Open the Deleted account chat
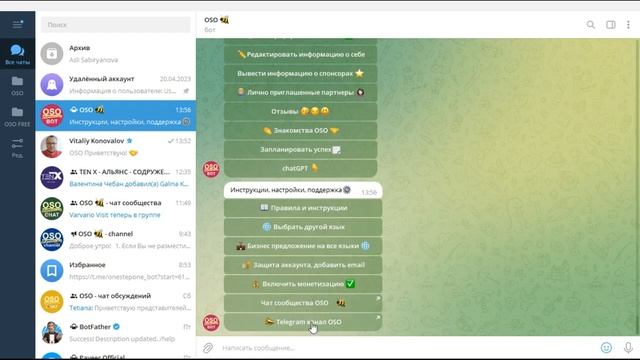Viewport: 640px width, 360px height. pyautogui.click(x=116, y=84)
